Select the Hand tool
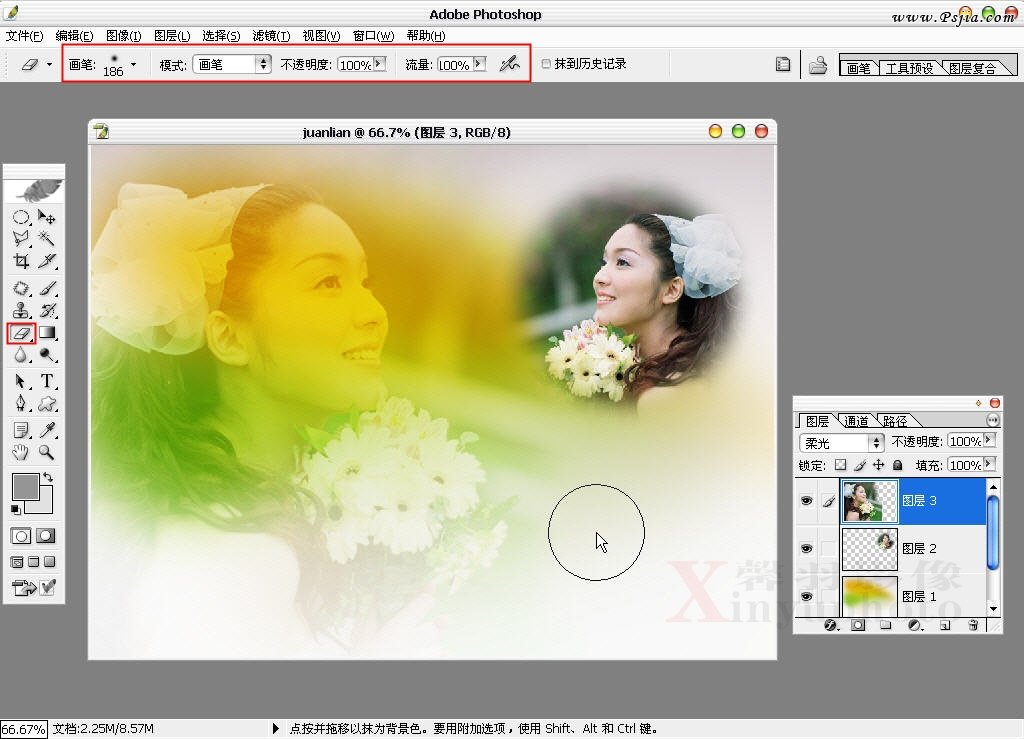 tap(21, 452)
